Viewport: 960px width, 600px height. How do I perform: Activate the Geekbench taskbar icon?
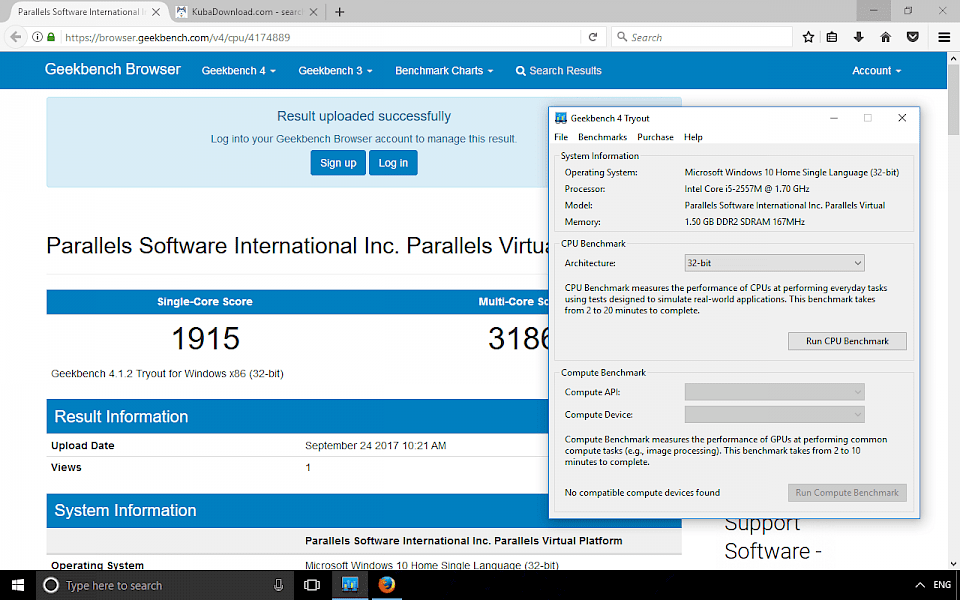click(350, 585)
